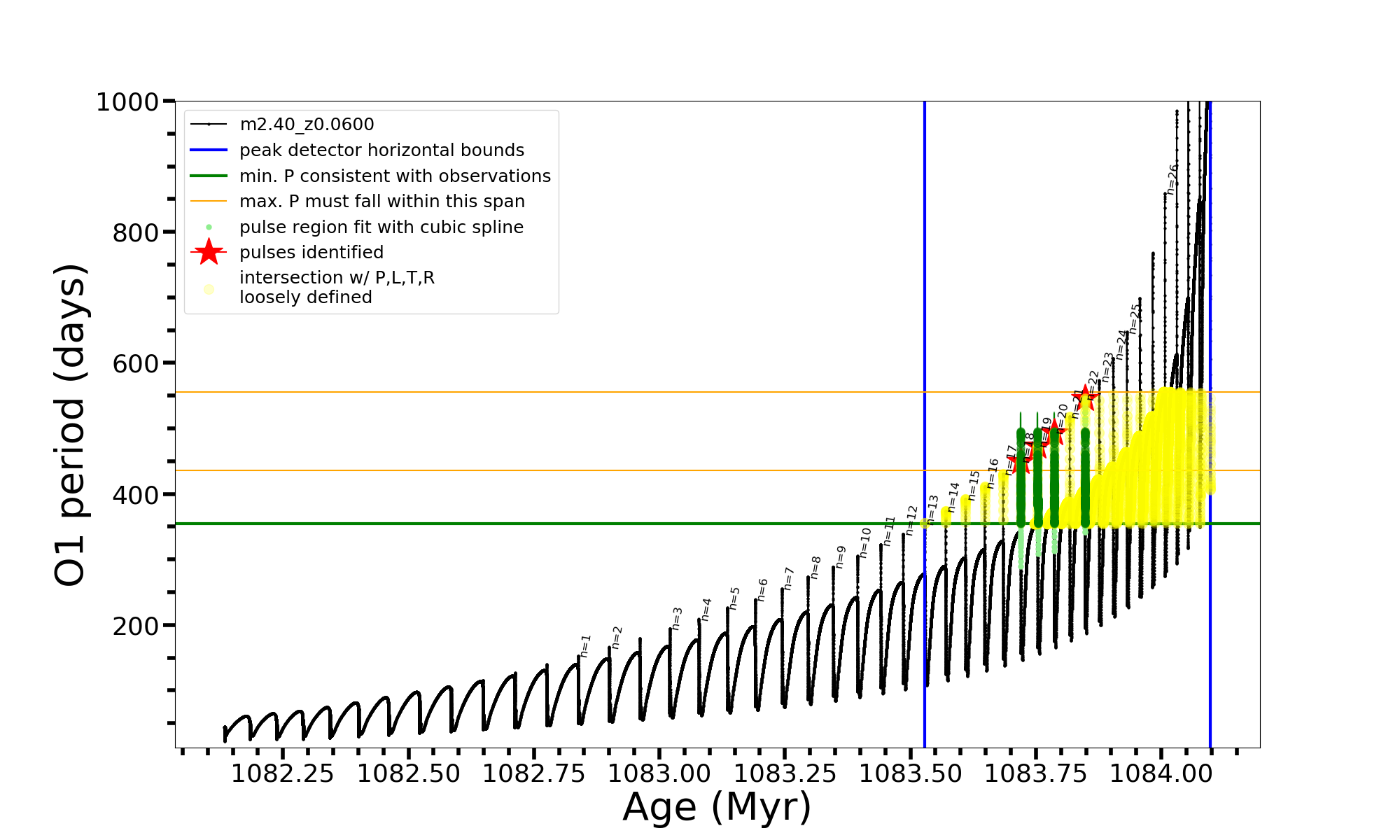
Task: Click the pale yellow dot legend marker
Action: point(209,289)
